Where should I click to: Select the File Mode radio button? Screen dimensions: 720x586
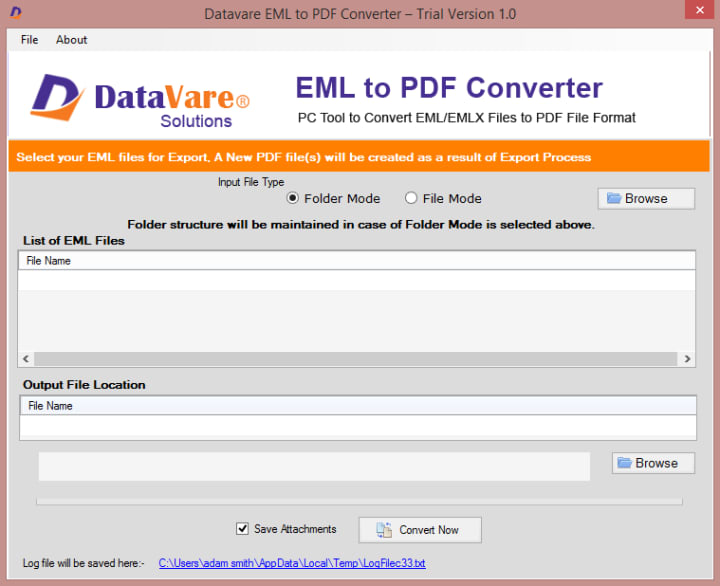click(x=411, y=198)
